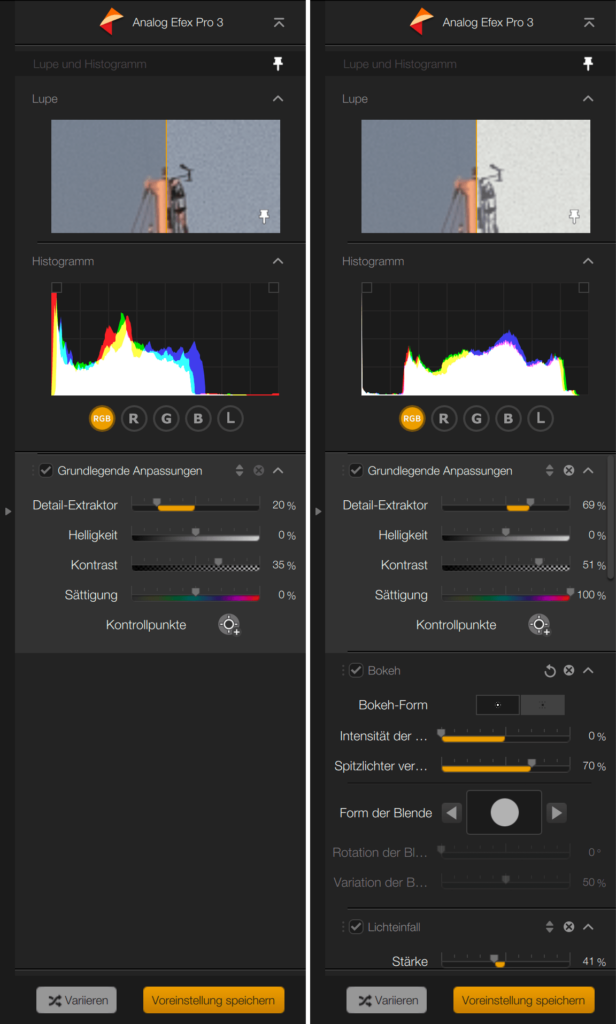The height and width of the screenshot is (1024, 616).
Task: Click Sättigung slider in right panel
Action: point(506,595)
